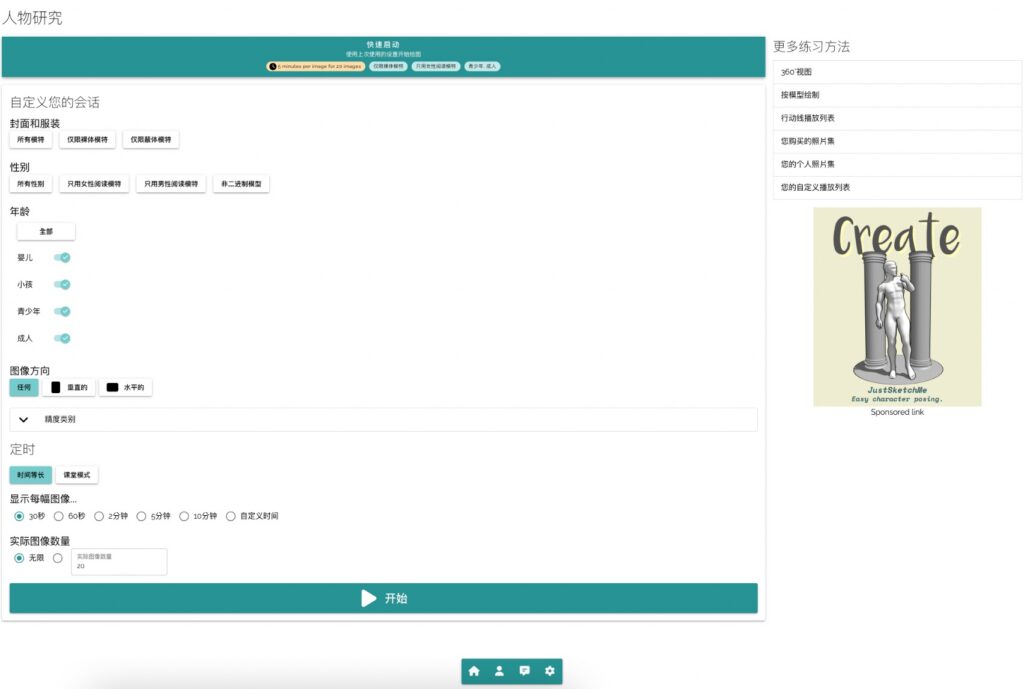Select the 60秒 radio button
The image size is (1024, 689).
[x=59, y=516]
